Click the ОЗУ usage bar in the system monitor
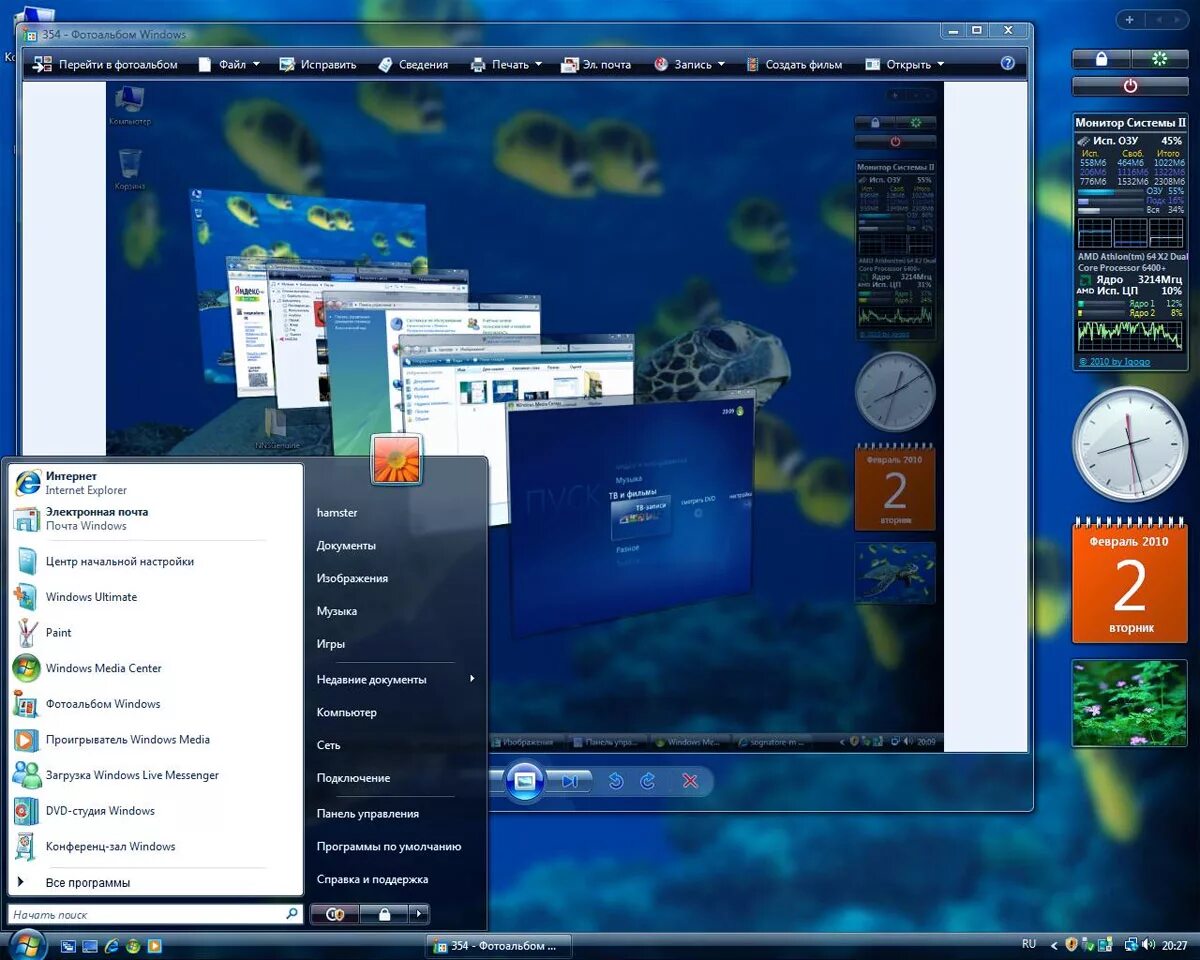The height and width of the screenshot is (960, 1200). [1097, 192]
